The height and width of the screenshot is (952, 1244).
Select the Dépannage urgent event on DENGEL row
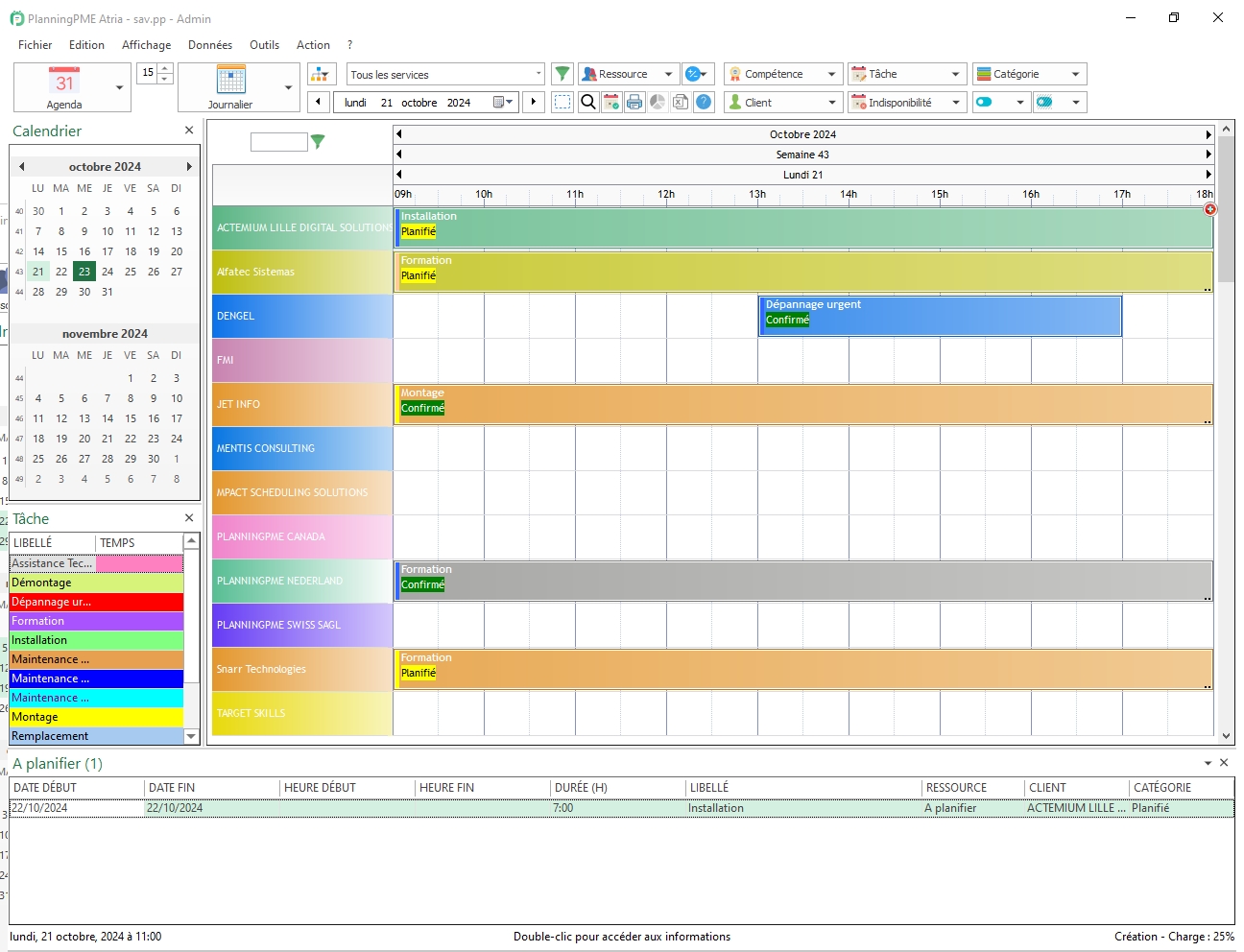(940, 316)
